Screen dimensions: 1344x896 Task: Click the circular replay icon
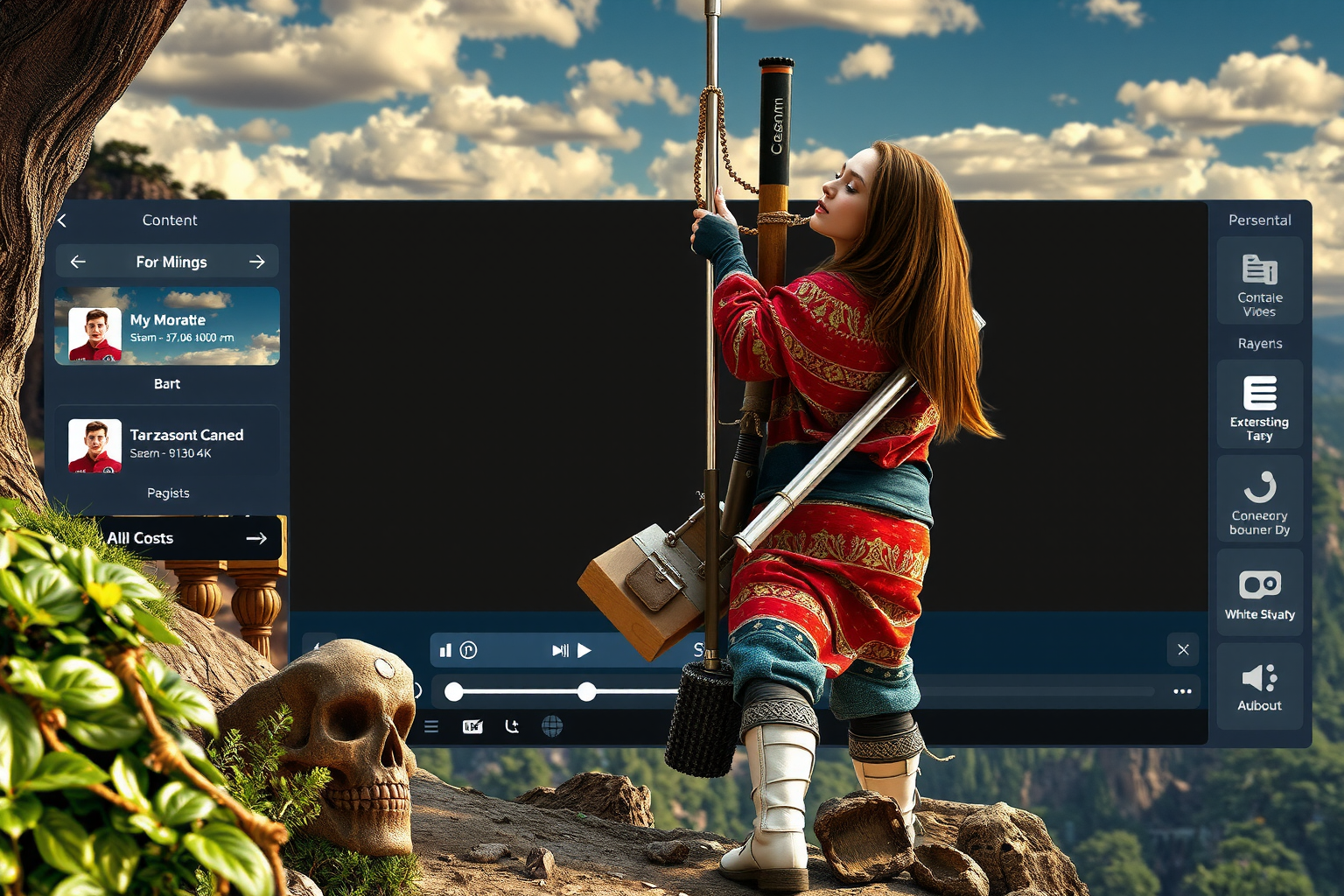(469, 650)
